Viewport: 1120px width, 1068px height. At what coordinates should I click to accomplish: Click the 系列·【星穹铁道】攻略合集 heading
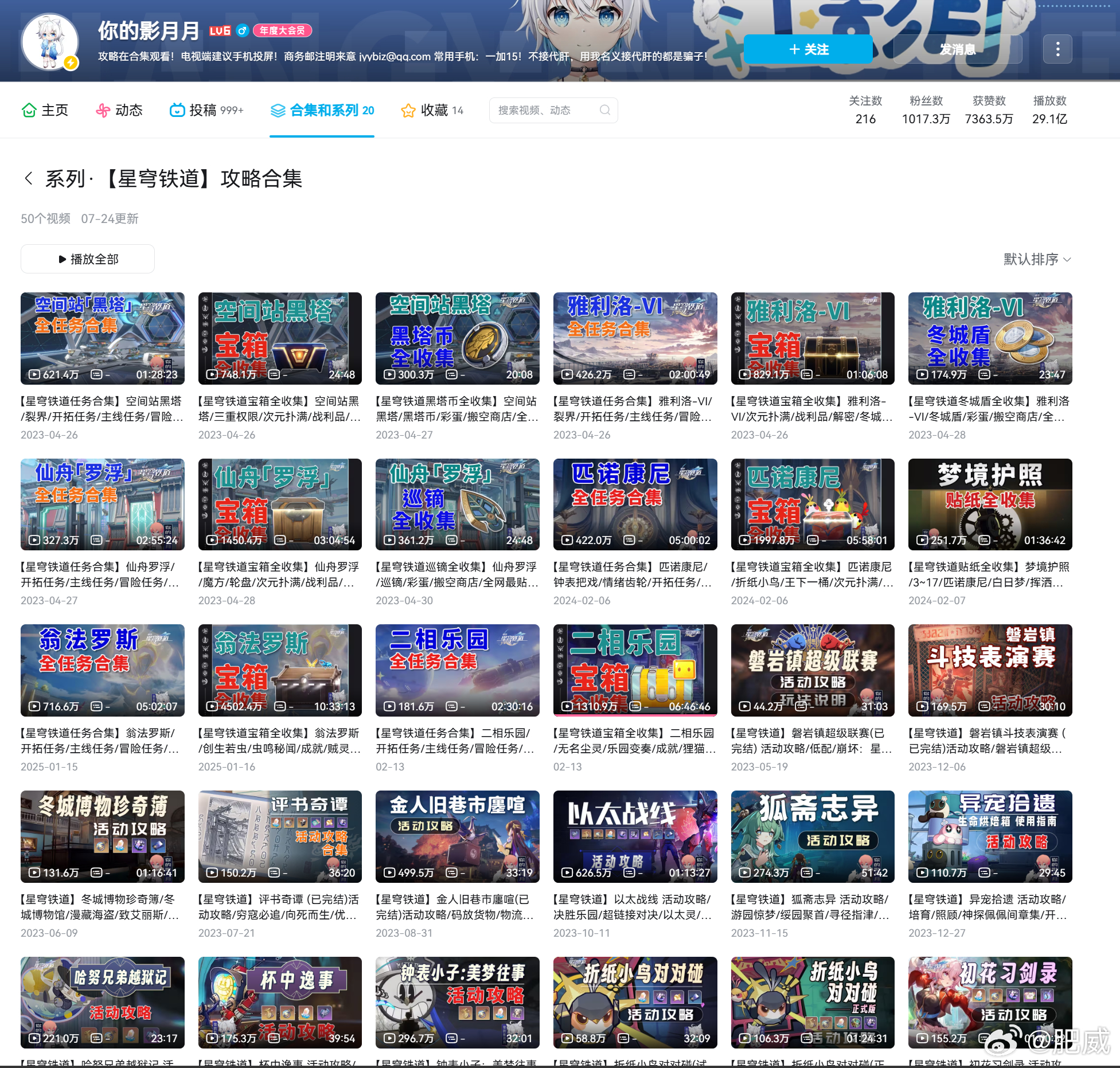174,178
